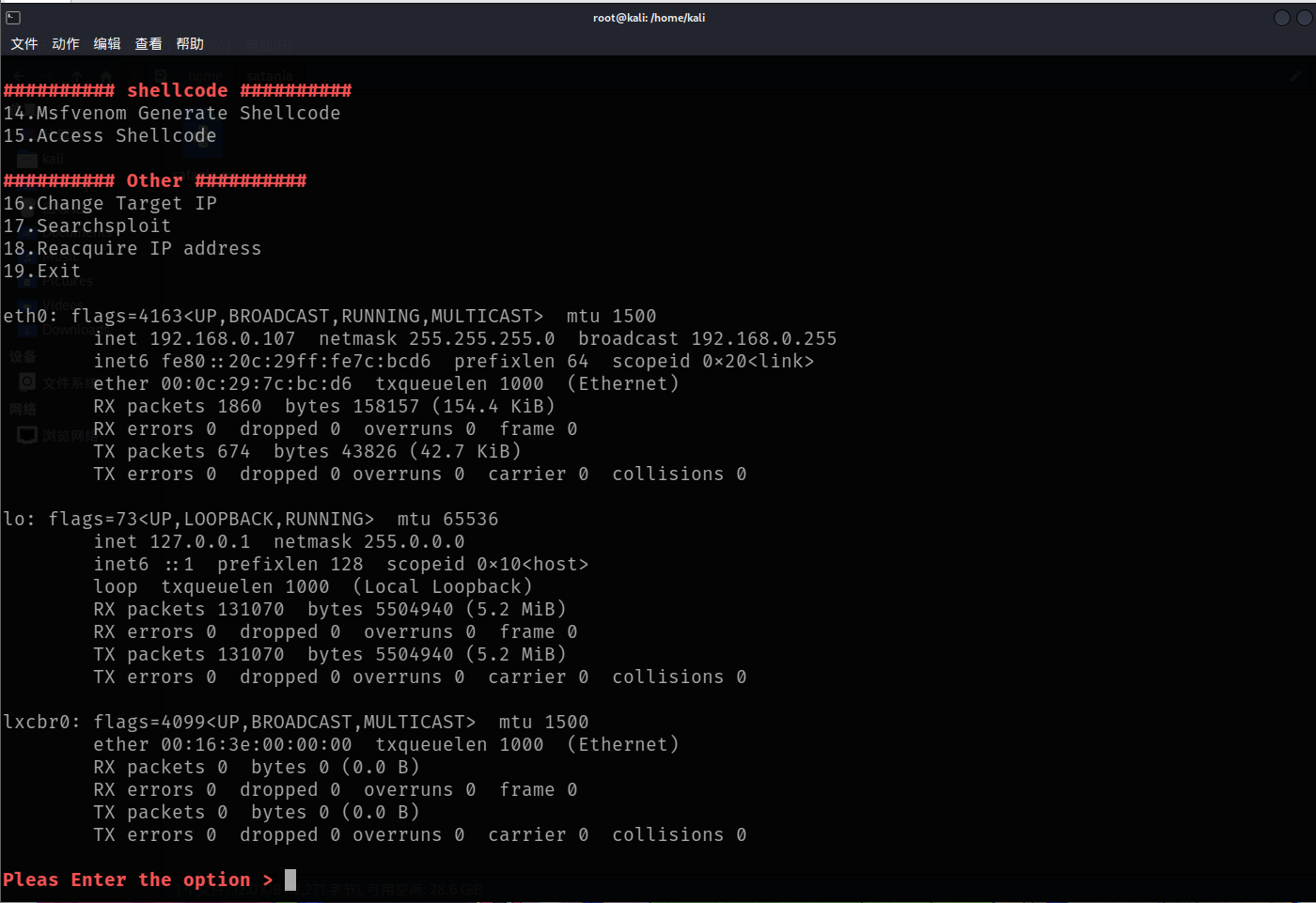
Task: Click '19.Exit' line
Action: [x=42, y=271]
